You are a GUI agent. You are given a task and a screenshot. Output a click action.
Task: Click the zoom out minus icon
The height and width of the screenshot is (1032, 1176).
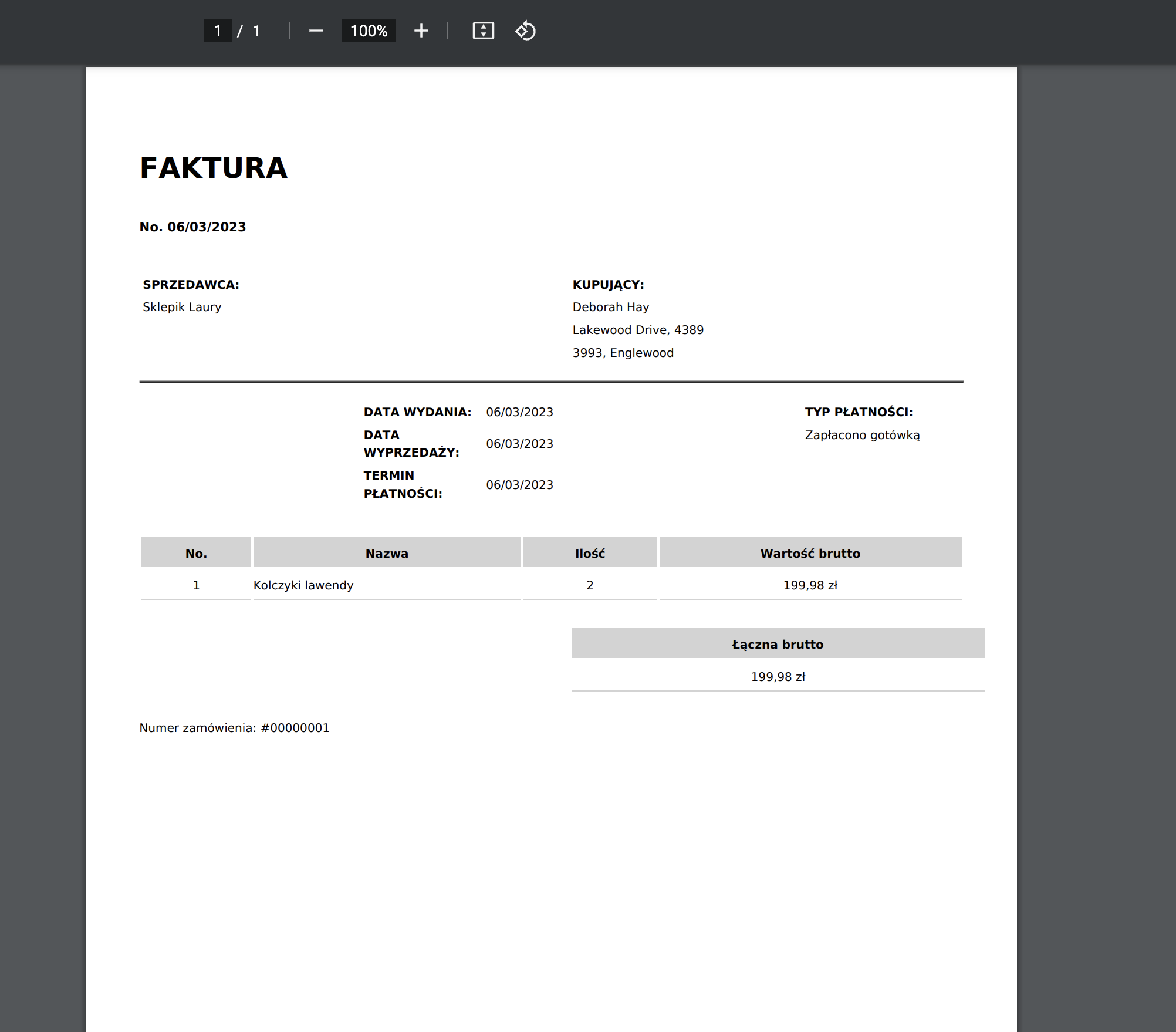pos(316,31)
